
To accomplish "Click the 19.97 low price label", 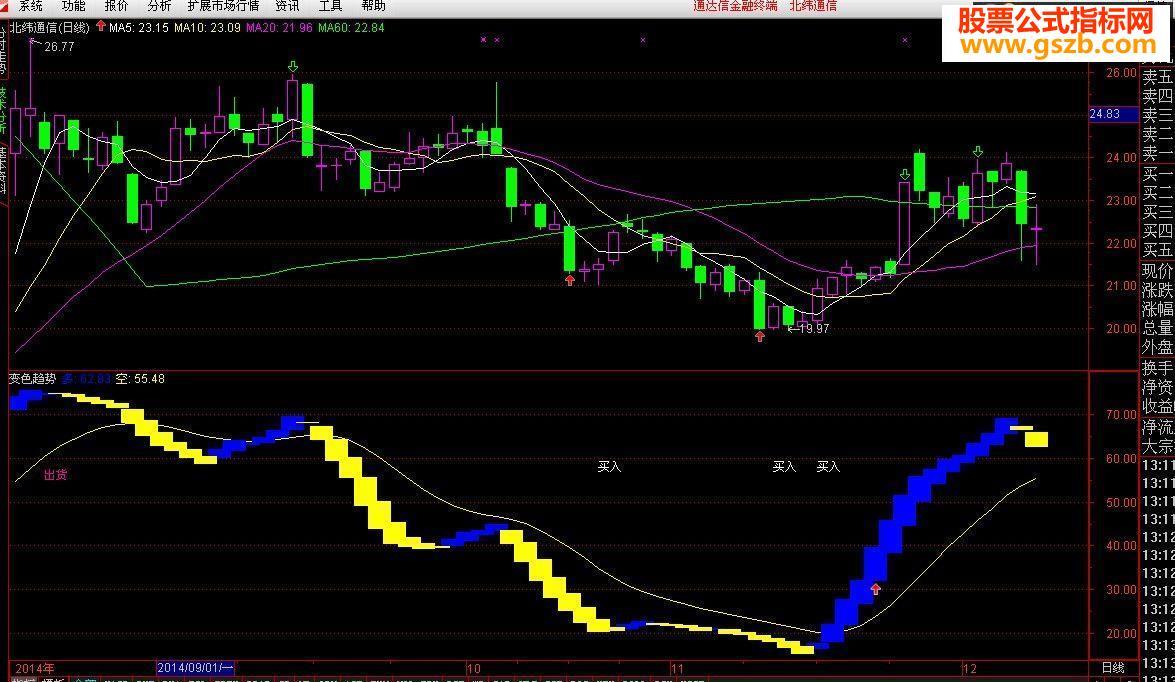I will 814,328.
